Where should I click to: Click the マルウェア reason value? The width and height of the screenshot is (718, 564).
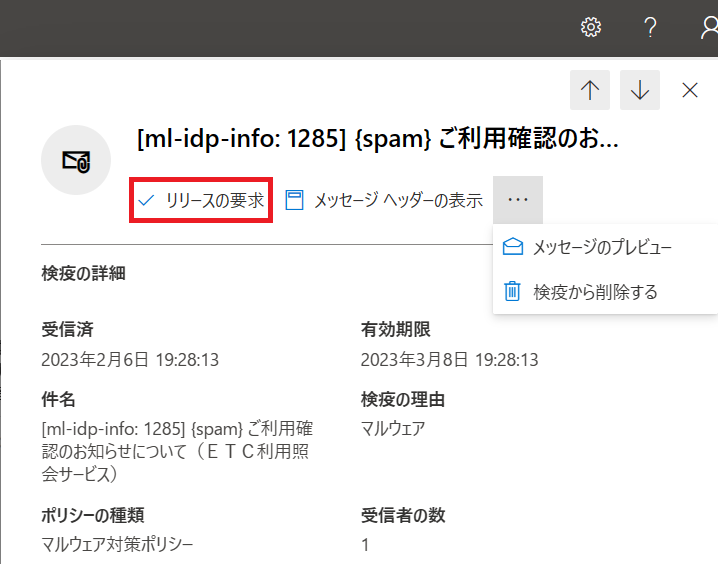(x=393, y=429)
